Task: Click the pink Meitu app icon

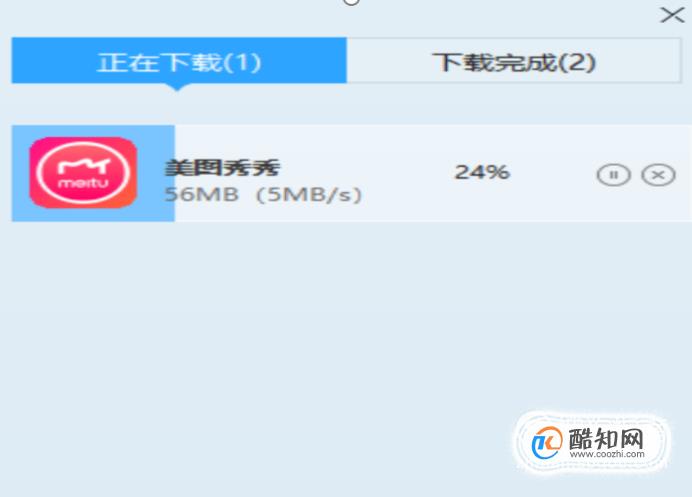Action: coord(83,172)
